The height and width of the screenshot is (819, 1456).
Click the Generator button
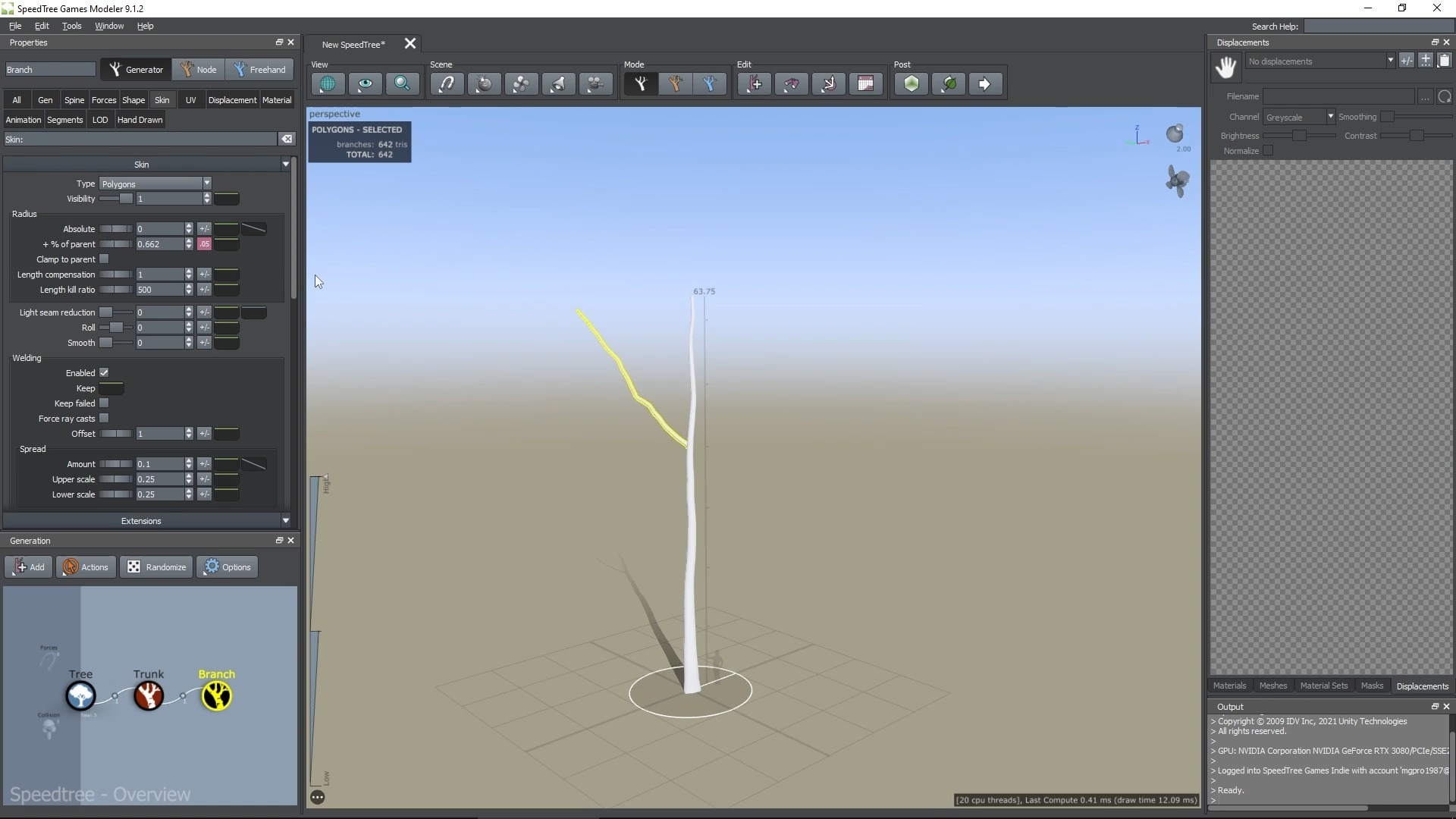(136, 70)
